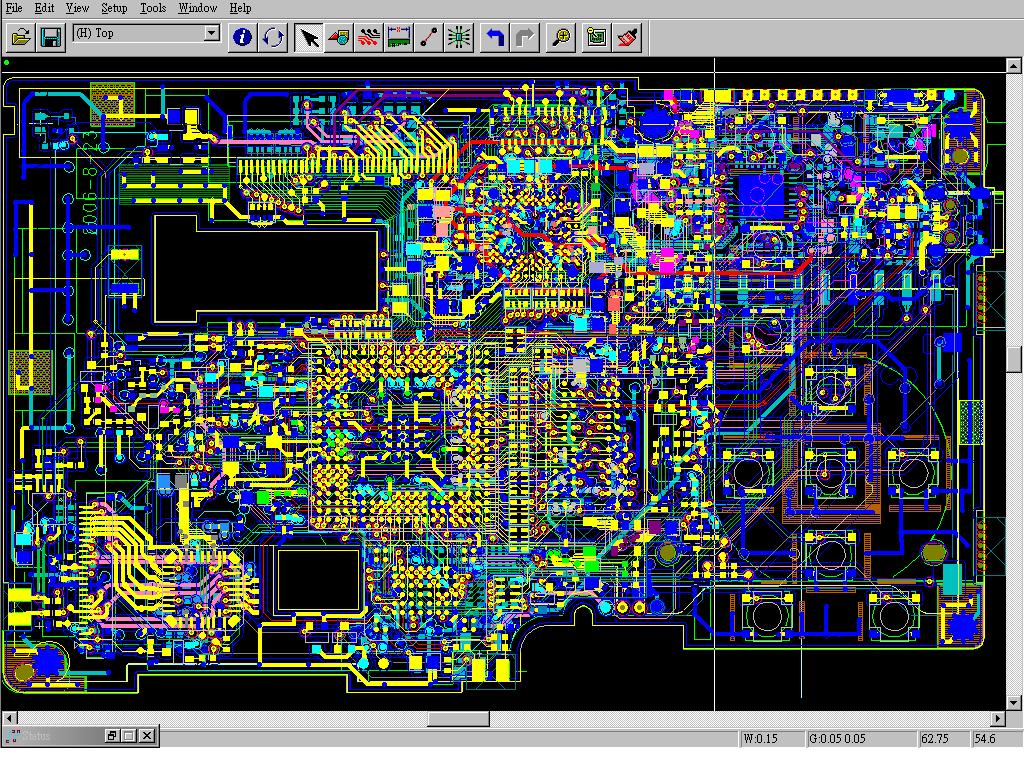Click the 54.6 Y coordinate field
This screenshot has width=1024, height=768.
pyautogui.click(x=995, y=739)
